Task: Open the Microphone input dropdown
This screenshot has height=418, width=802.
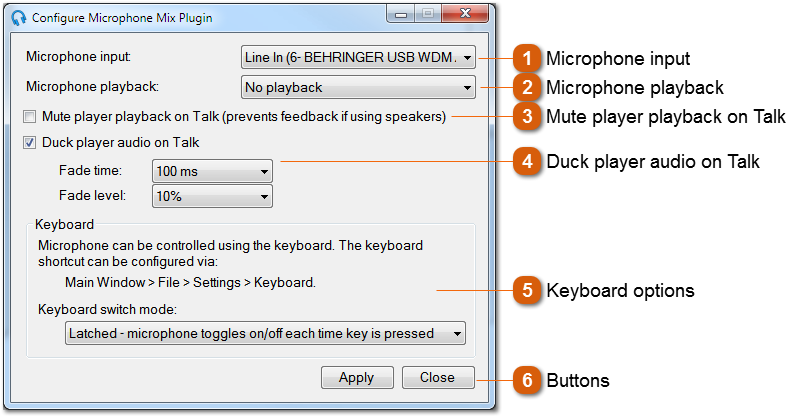Action: click(358, 57)
